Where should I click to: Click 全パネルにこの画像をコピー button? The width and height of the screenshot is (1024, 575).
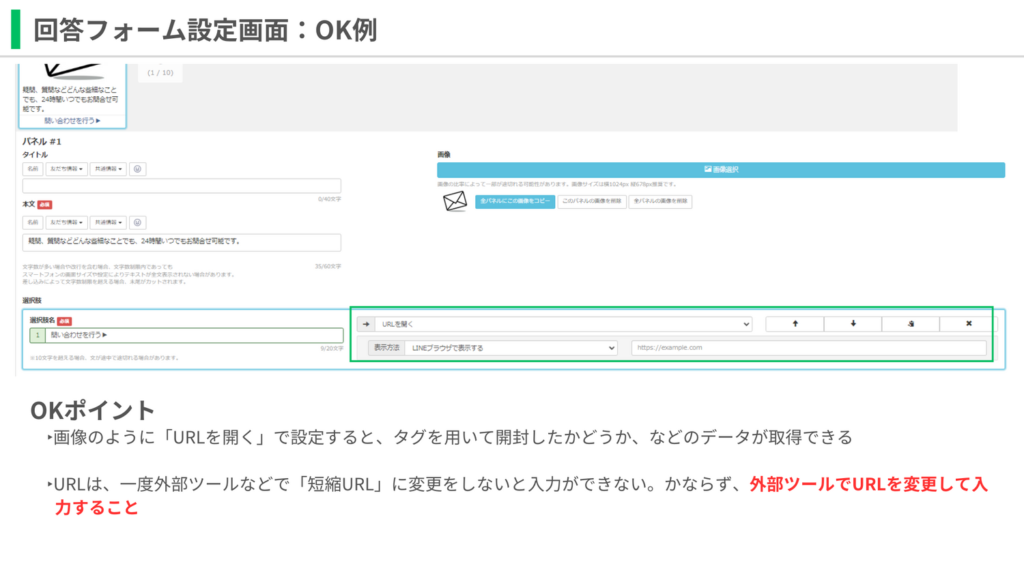click(x=514, y=202)
